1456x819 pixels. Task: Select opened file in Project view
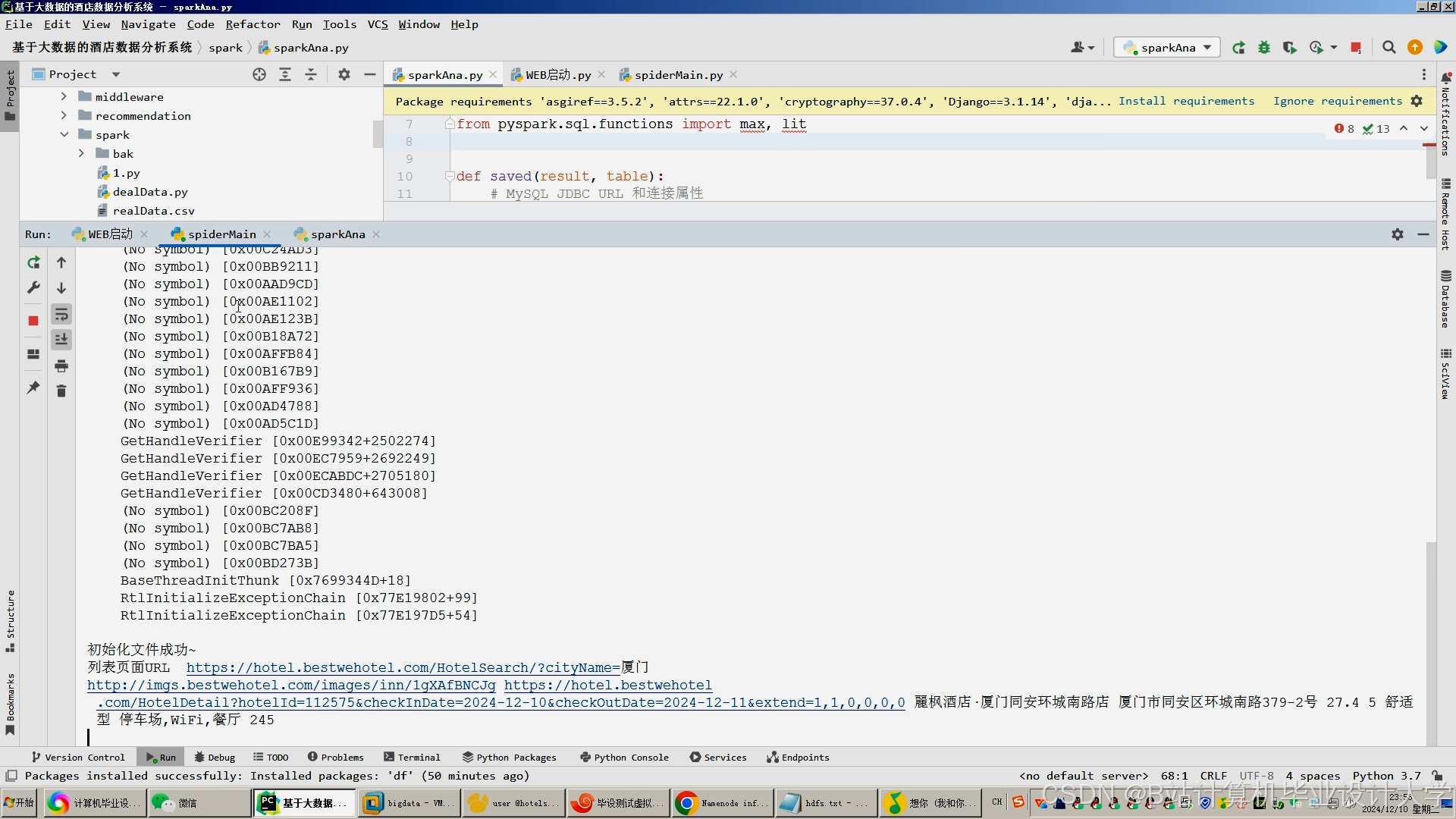[x=259, y=74]
